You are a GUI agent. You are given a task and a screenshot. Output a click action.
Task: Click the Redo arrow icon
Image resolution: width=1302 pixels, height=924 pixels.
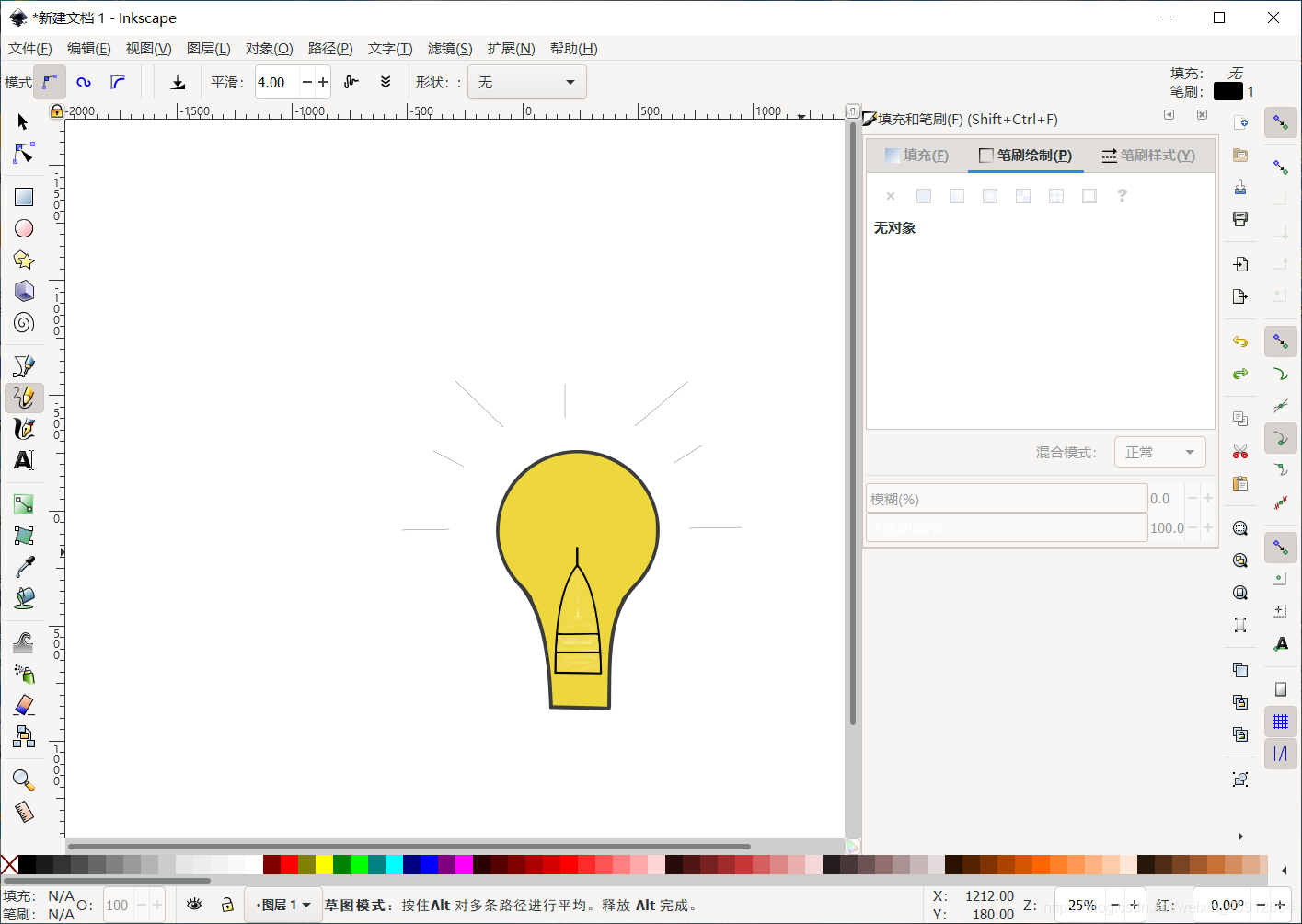click(x=1240, y=374)
